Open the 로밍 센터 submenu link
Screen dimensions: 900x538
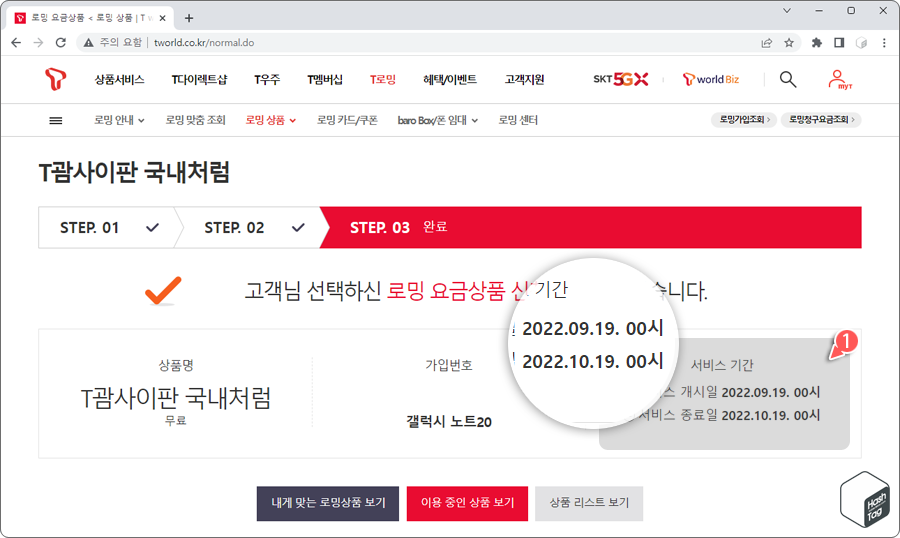pyautogui.click(x=518, y=120)
